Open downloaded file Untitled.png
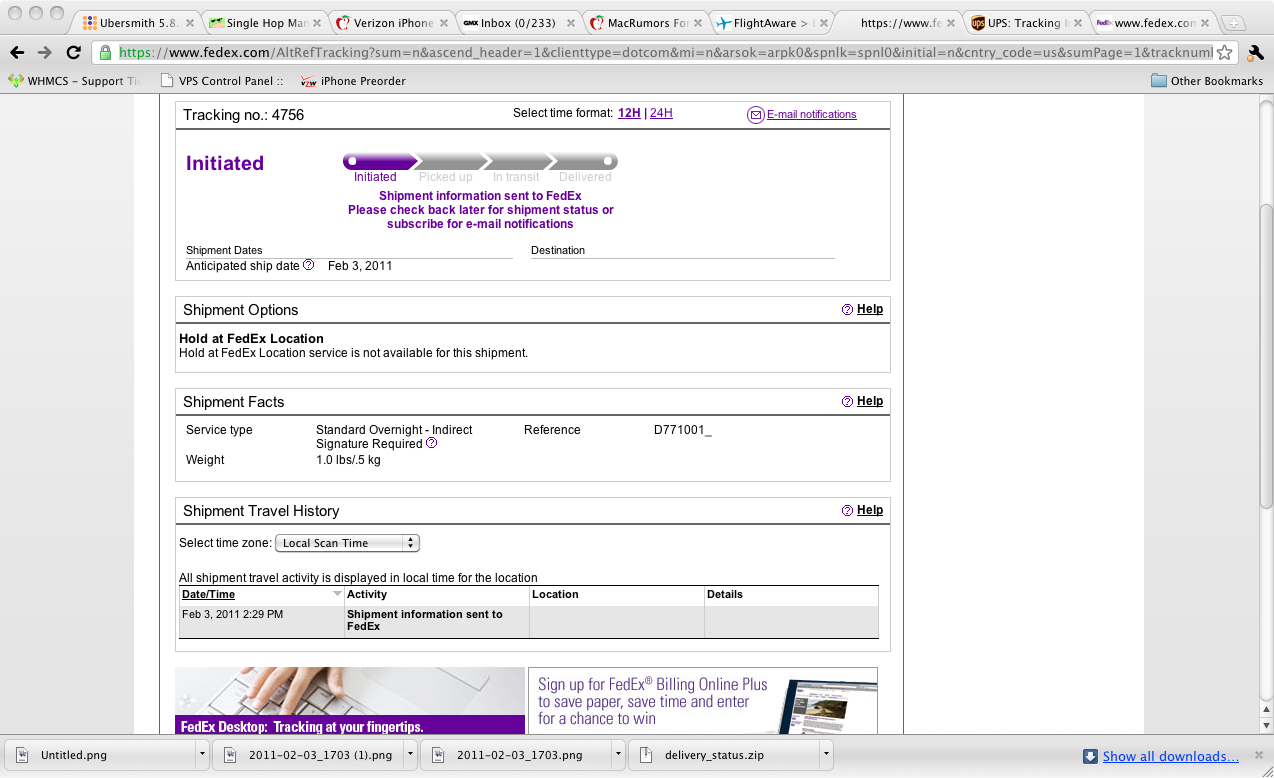This screenshot has height=778, width=1274. click(x=101, y=755)
